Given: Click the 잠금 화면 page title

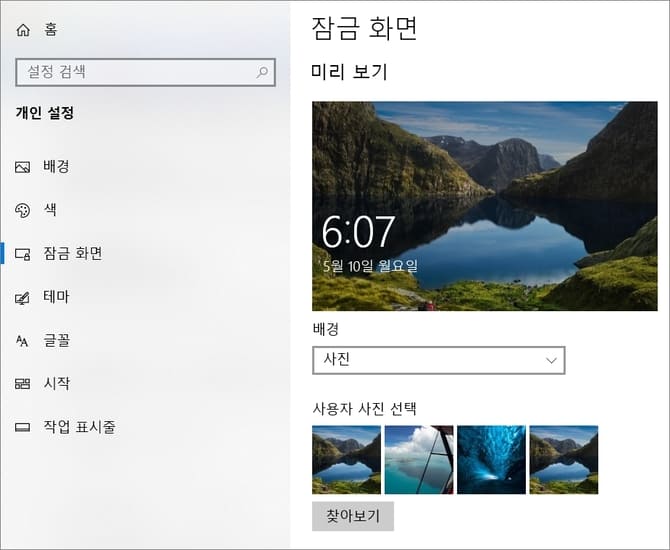Looking at the screenshot, I should click(364, 28).
